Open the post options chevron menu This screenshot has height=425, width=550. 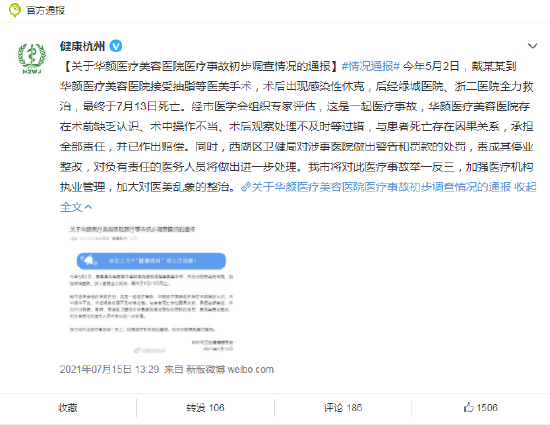(532, 46)
